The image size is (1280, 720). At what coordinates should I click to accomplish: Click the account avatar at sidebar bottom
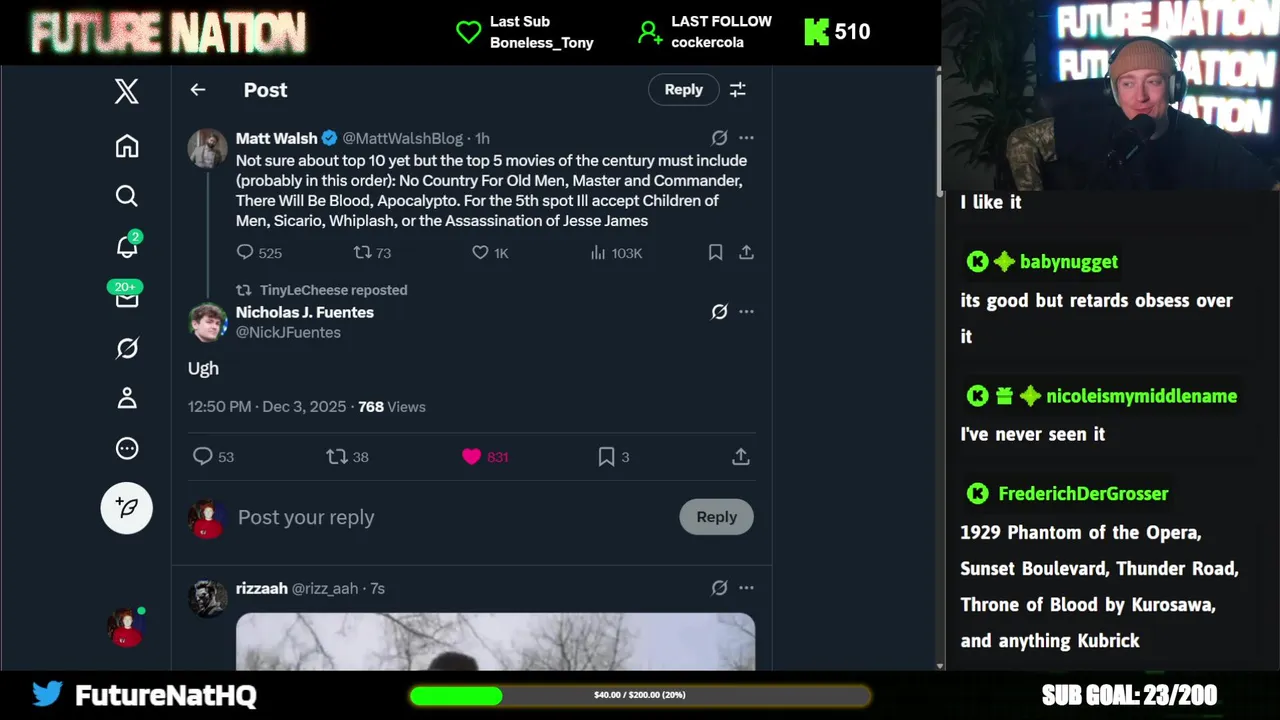tap(125, 627)
